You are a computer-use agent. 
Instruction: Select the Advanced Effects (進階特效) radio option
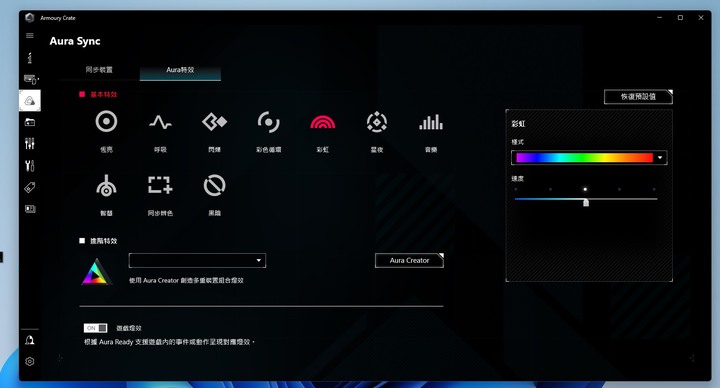[x=82, y=241]
